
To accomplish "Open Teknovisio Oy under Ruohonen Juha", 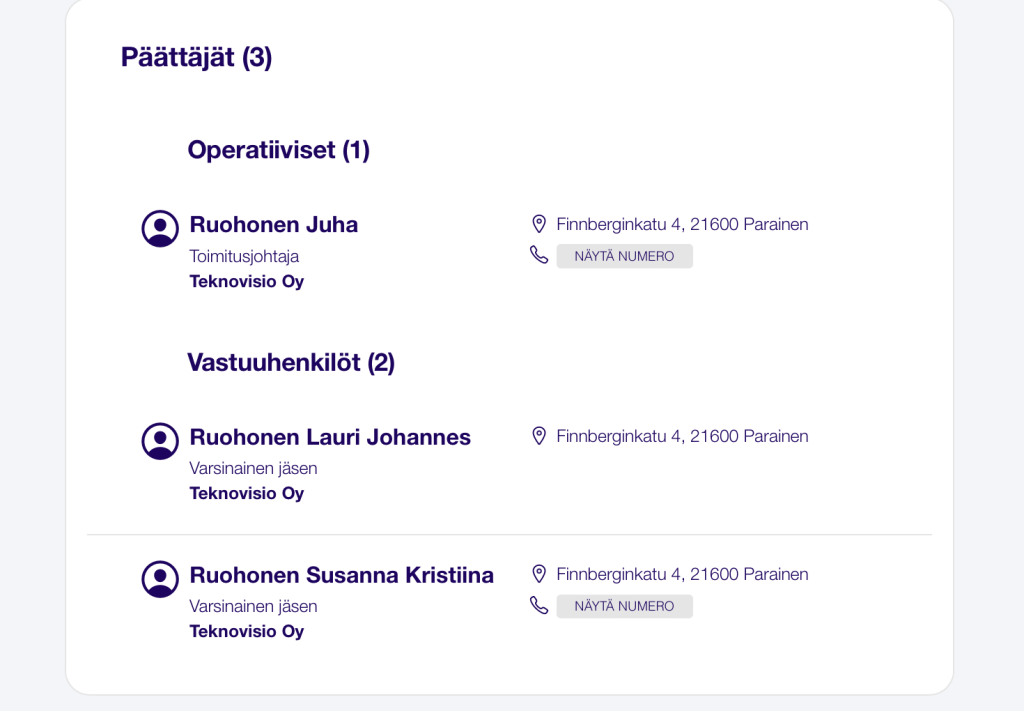I will coord(247,281).
